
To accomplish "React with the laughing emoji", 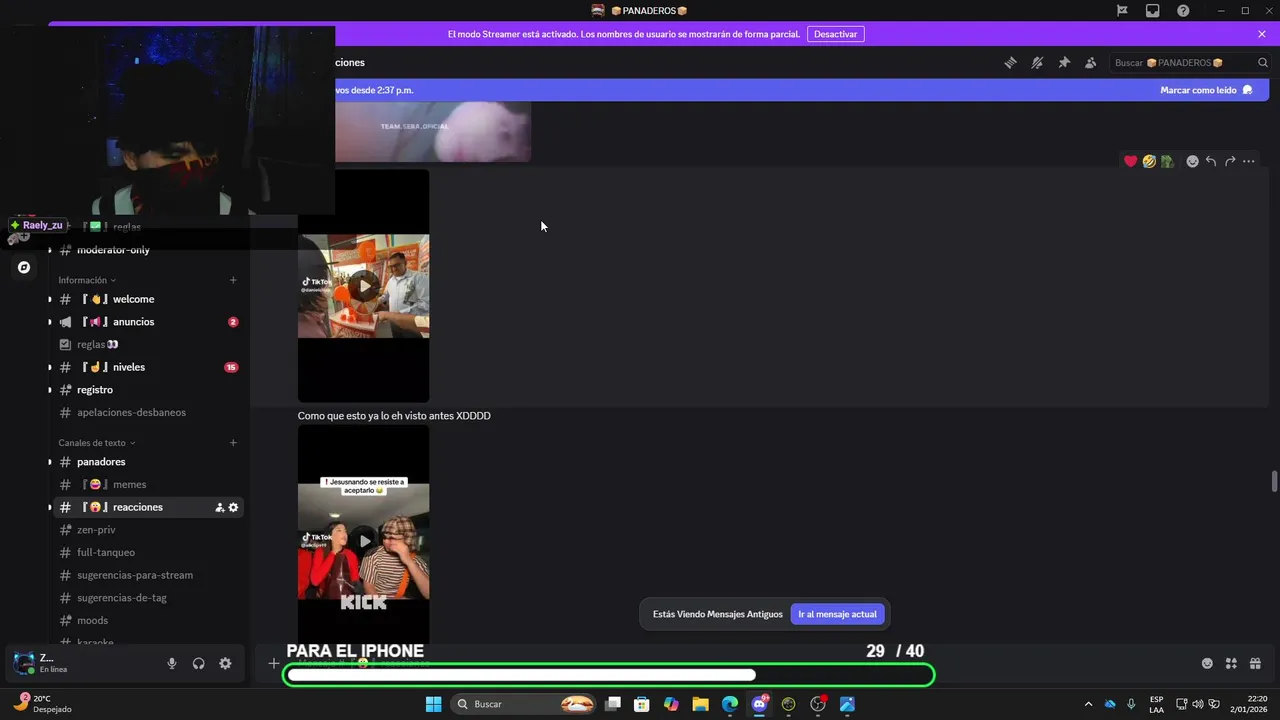I will [1149, 161].
